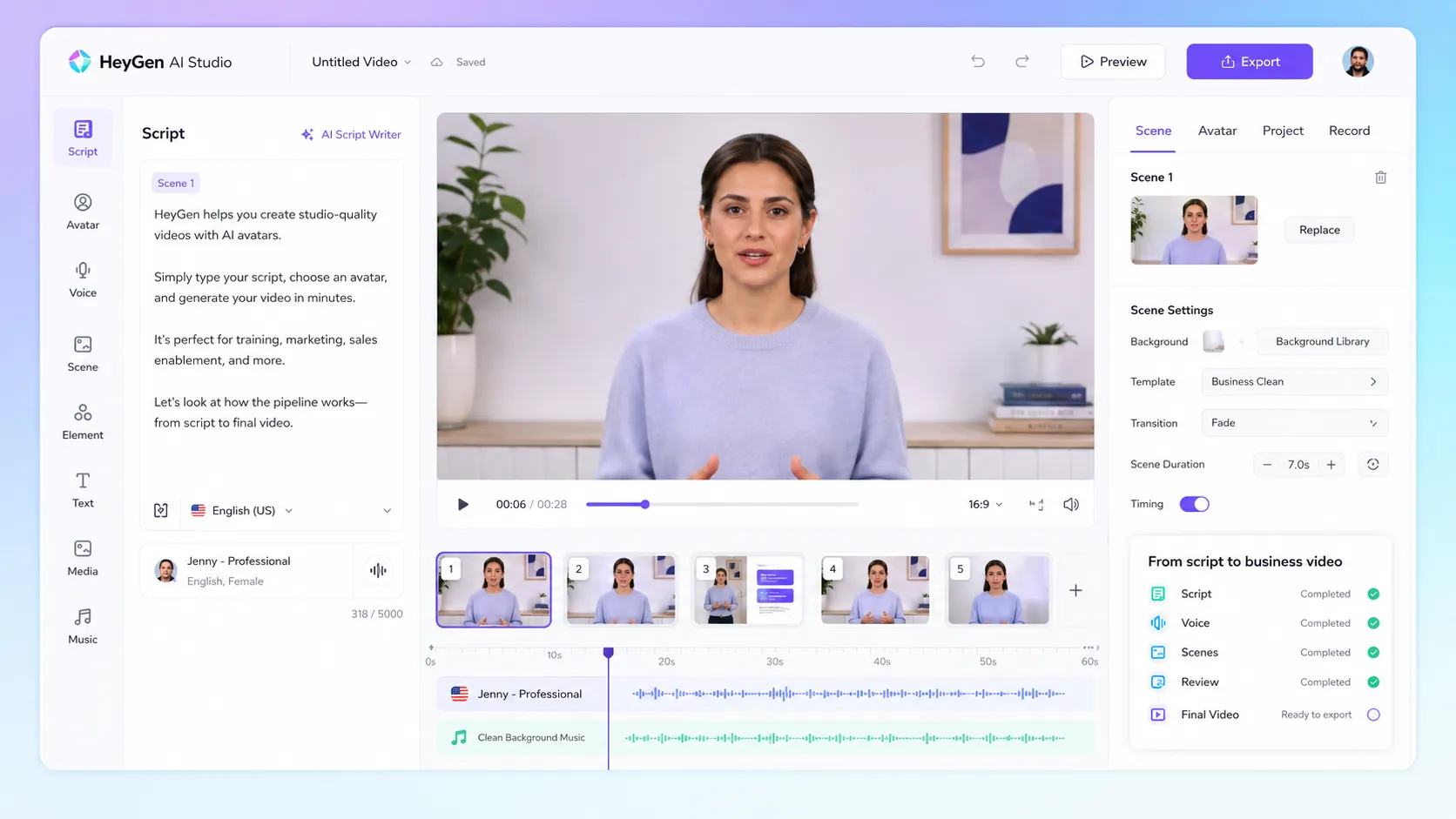Click the video playback progress slider

tap(722, 504)
